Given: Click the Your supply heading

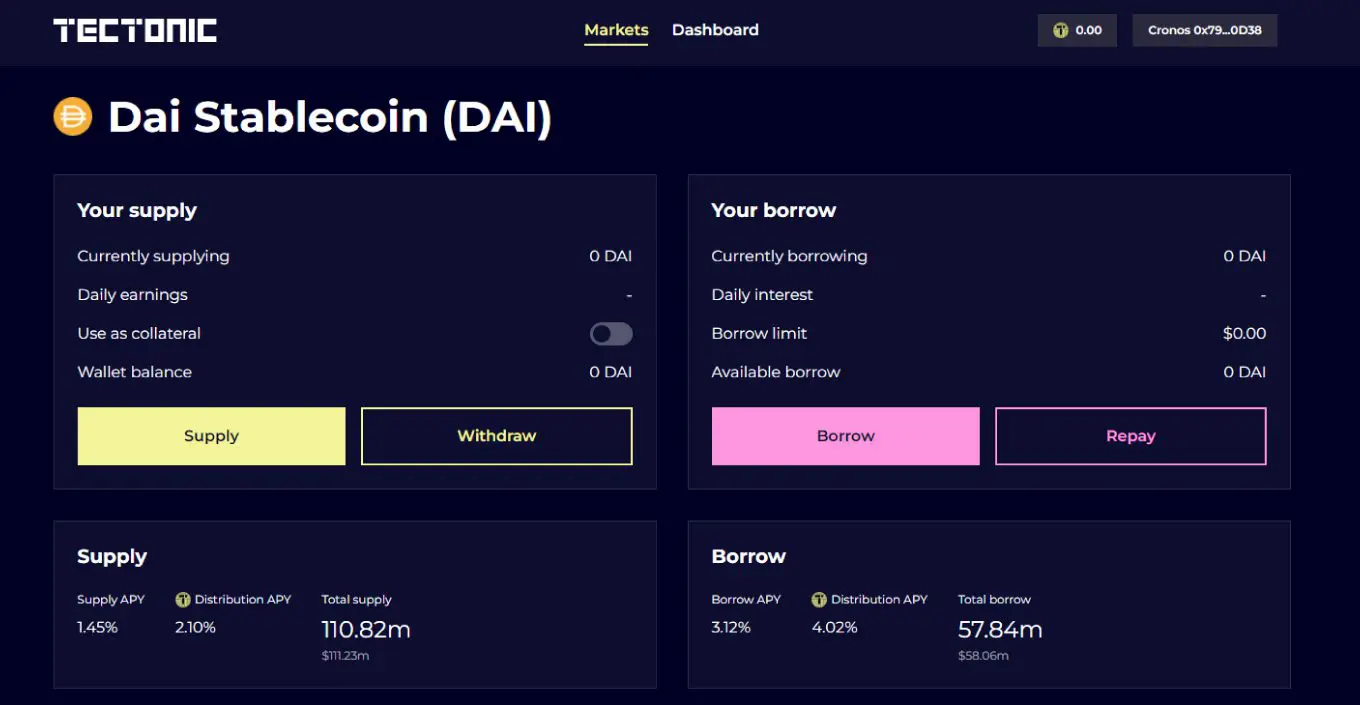Looking at the screenshot, I should point(137,211).
